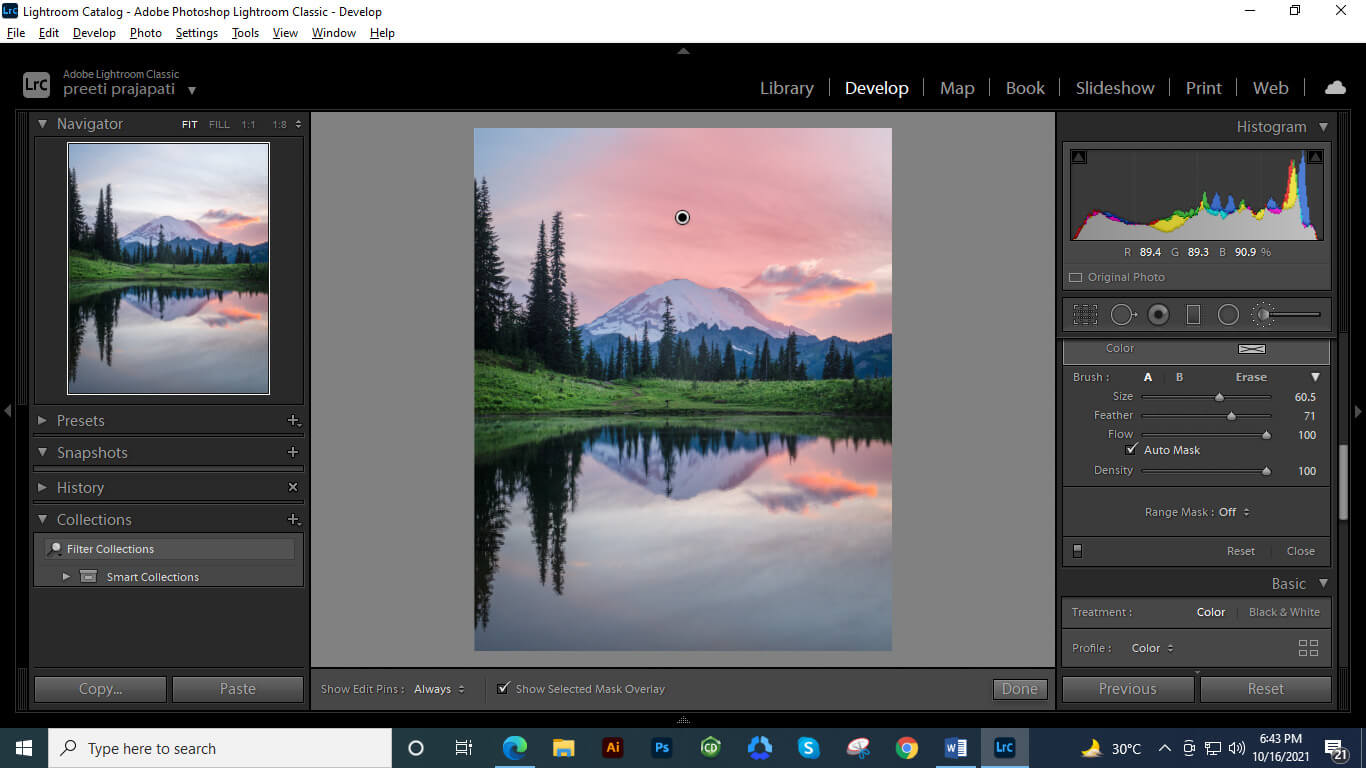Select the Crop Overlay tool
1366x768 pixels.
pos(1085,314)
